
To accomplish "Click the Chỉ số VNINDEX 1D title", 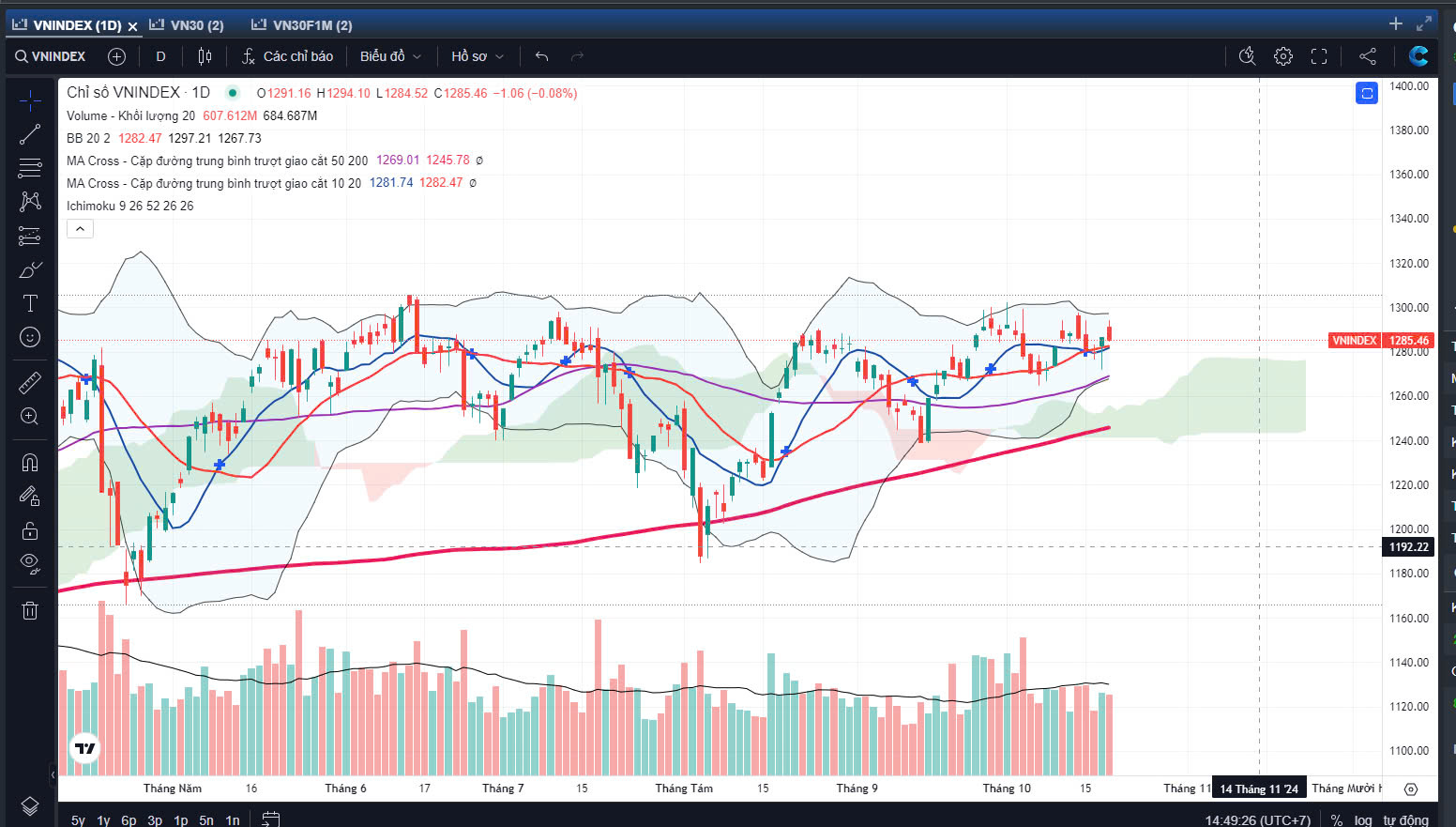I will pyautogui.click(x=138, y=92).
